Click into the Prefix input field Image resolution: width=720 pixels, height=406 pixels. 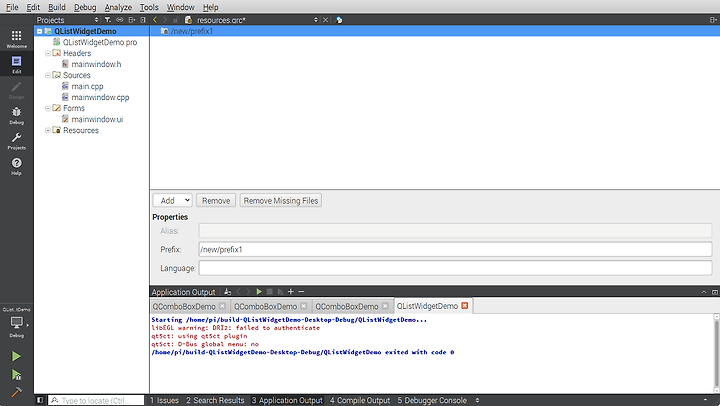click(455, 249)
